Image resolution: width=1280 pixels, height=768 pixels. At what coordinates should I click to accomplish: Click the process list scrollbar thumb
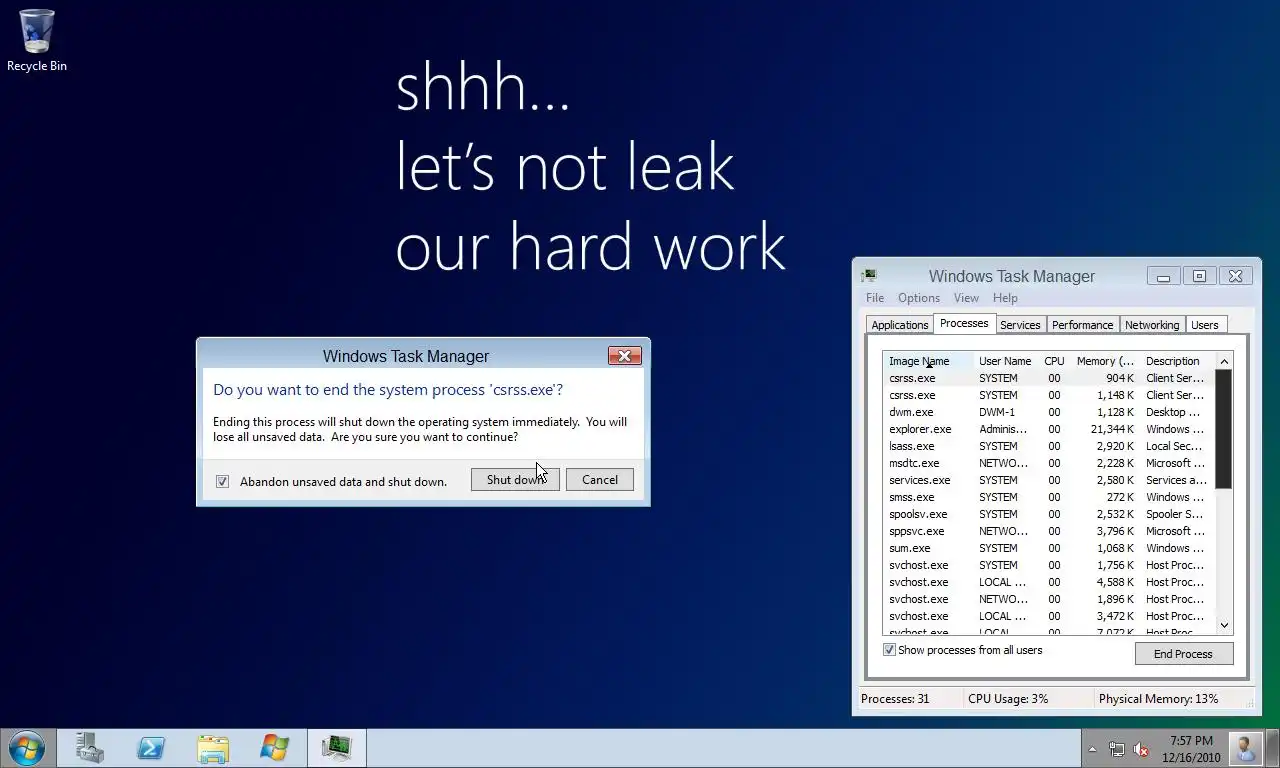1224,429
